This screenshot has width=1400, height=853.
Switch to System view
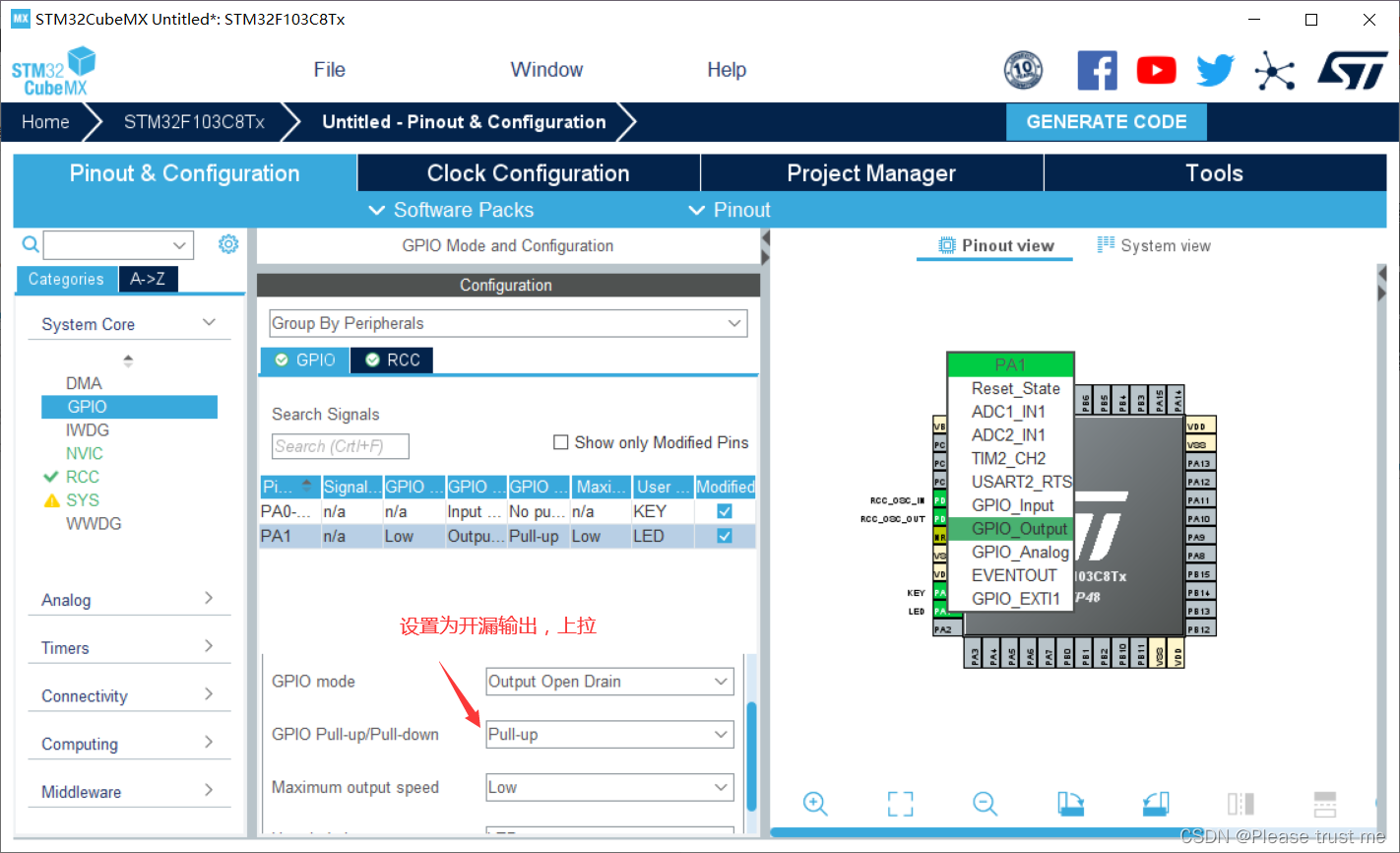1154,246
